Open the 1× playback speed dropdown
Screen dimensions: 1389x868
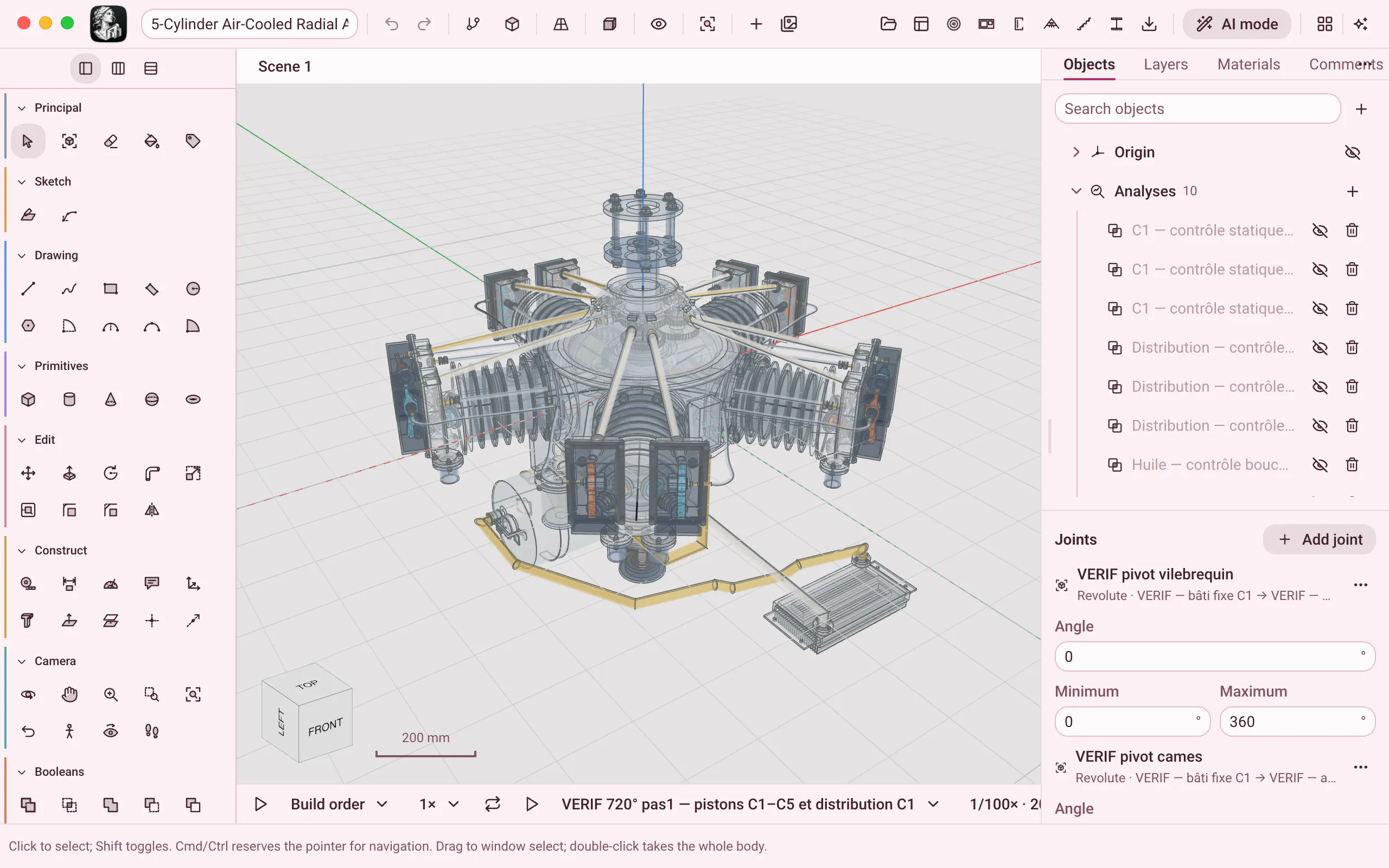point(439,805)
